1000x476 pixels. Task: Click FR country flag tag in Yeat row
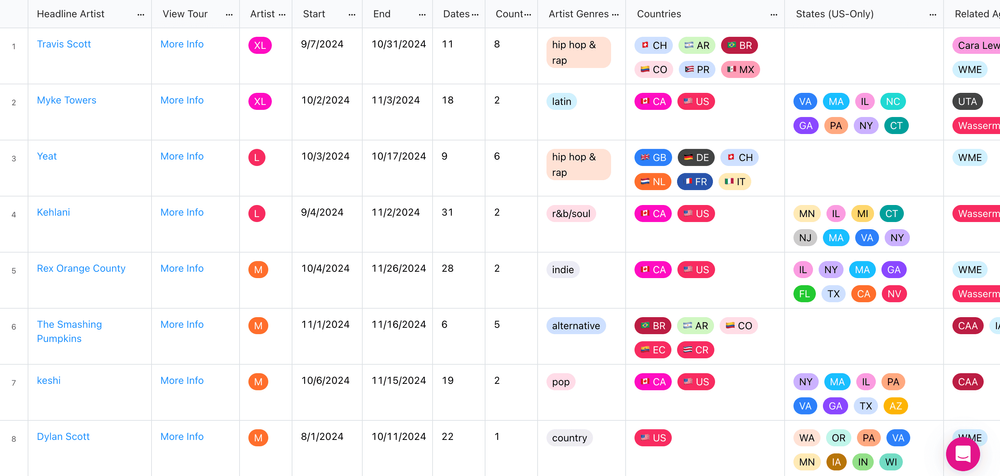point(695,182)
